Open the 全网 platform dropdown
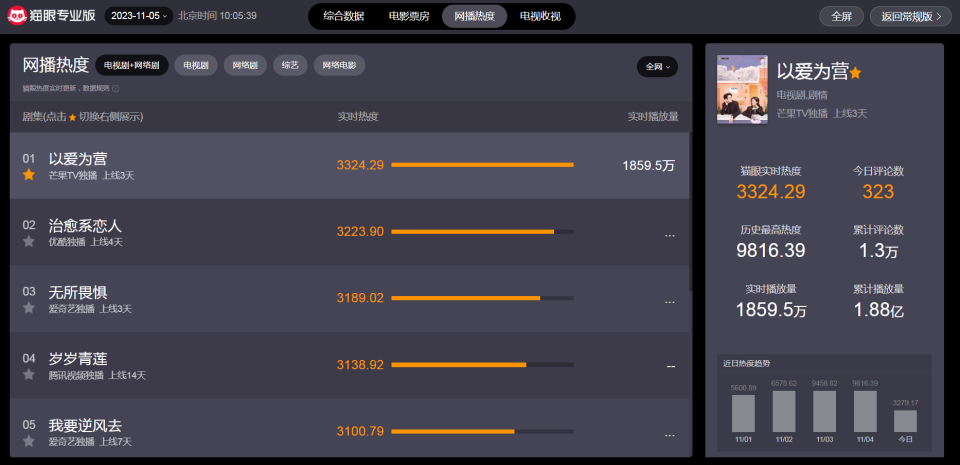Image resolution: width=960 pixels, height=465 pixels. click(657, 67)
